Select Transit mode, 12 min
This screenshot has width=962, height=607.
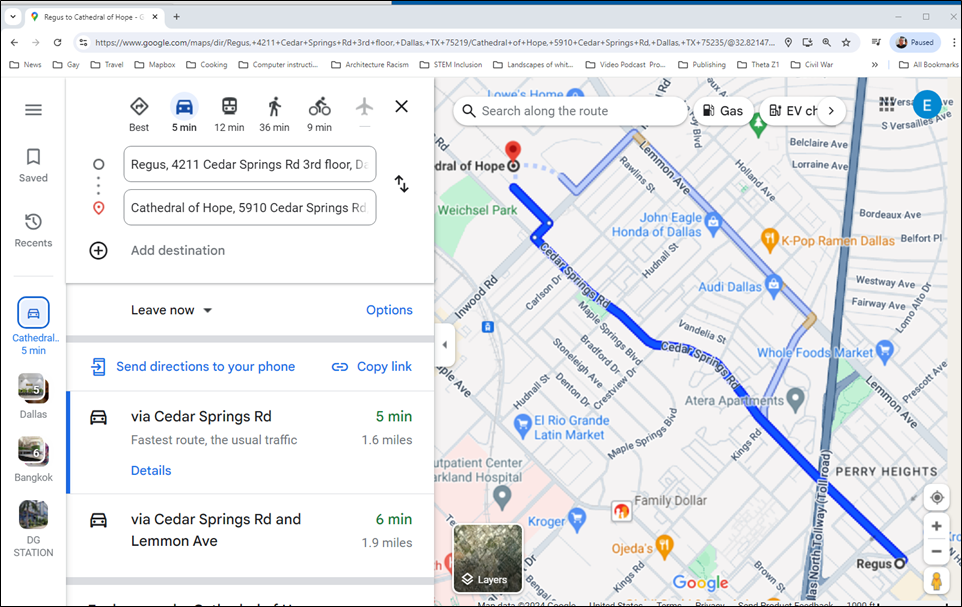click(x=229, y=115)
